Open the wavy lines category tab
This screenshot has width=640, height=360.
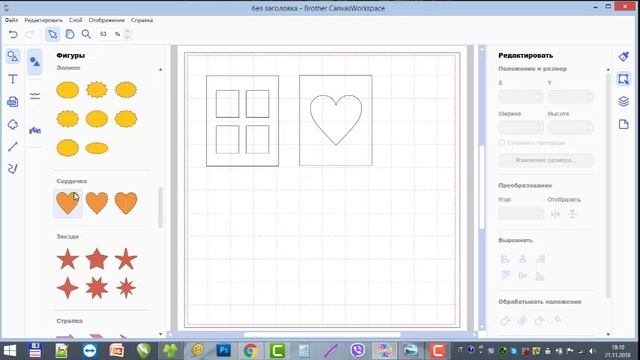[35, 96]
